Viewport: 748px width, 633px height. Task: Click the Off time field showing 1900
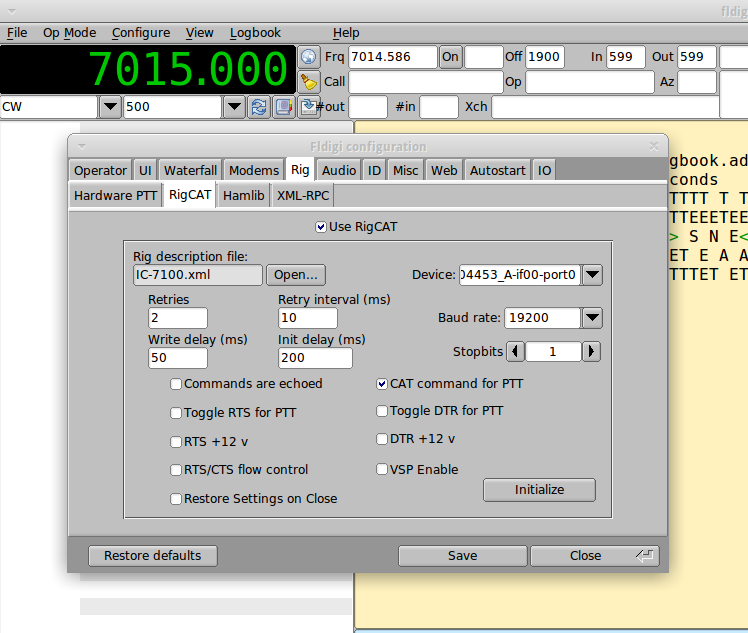pyautogui.click(x=545, y=57)
